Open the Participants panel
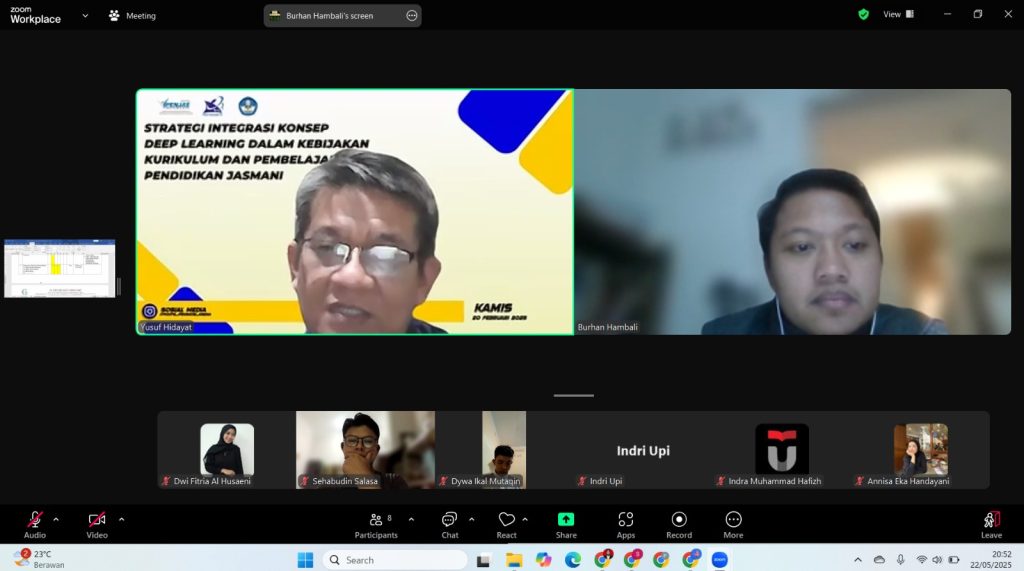Image resolution: width=1024 pixels, height=571 pixels. click(375, 523)
